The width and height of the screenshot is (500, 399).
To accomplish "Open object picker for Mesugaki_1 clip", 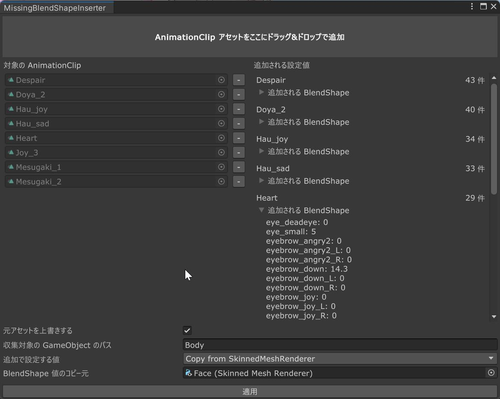I will click(221, 167).
